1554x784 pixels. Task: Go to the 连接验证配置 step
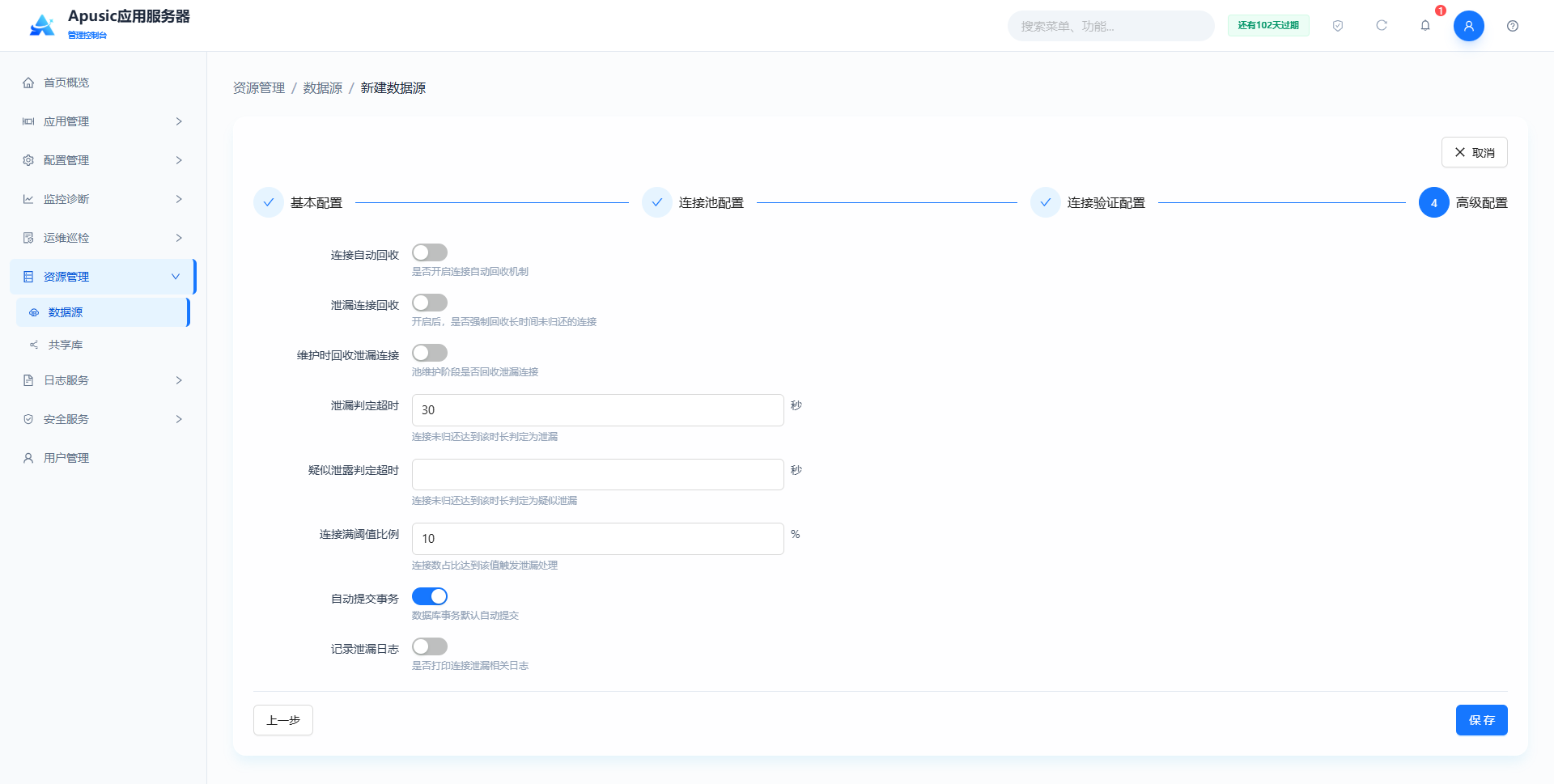pos(1089,203)
